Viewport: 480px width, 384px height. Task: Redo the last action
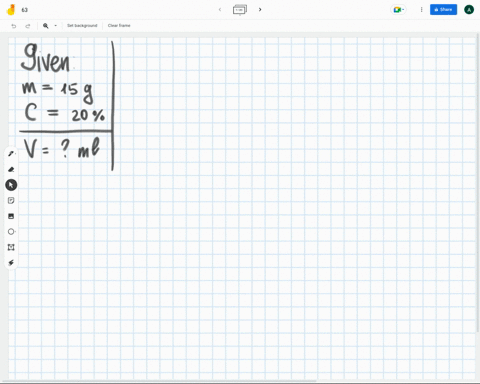(28, 26)
